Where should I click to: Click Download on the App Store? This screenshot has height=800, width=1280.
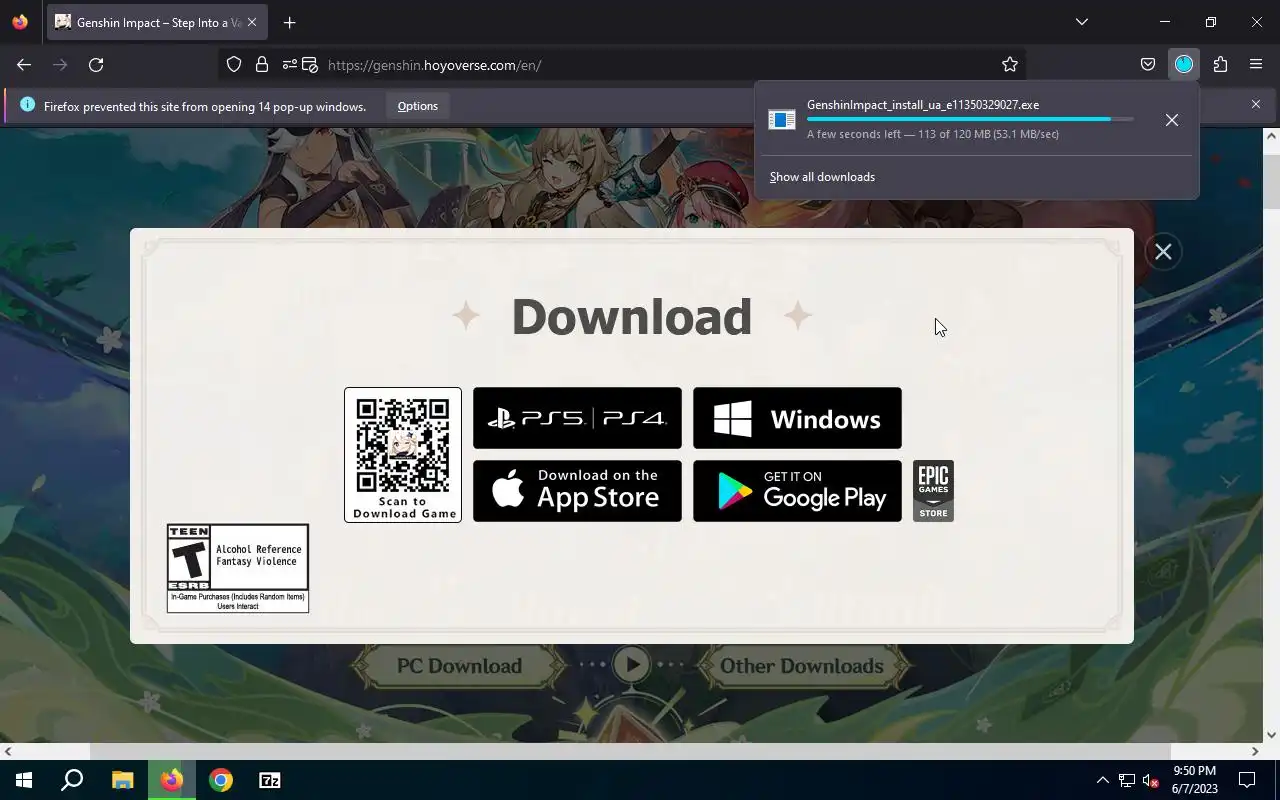point(577,491)
